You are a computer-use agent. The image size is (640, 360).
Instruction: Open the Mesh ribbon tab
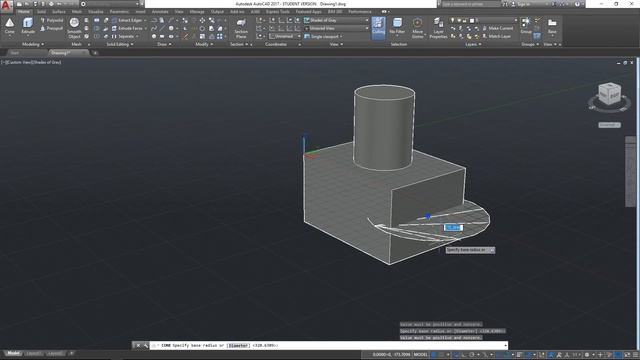click(77, 12)
